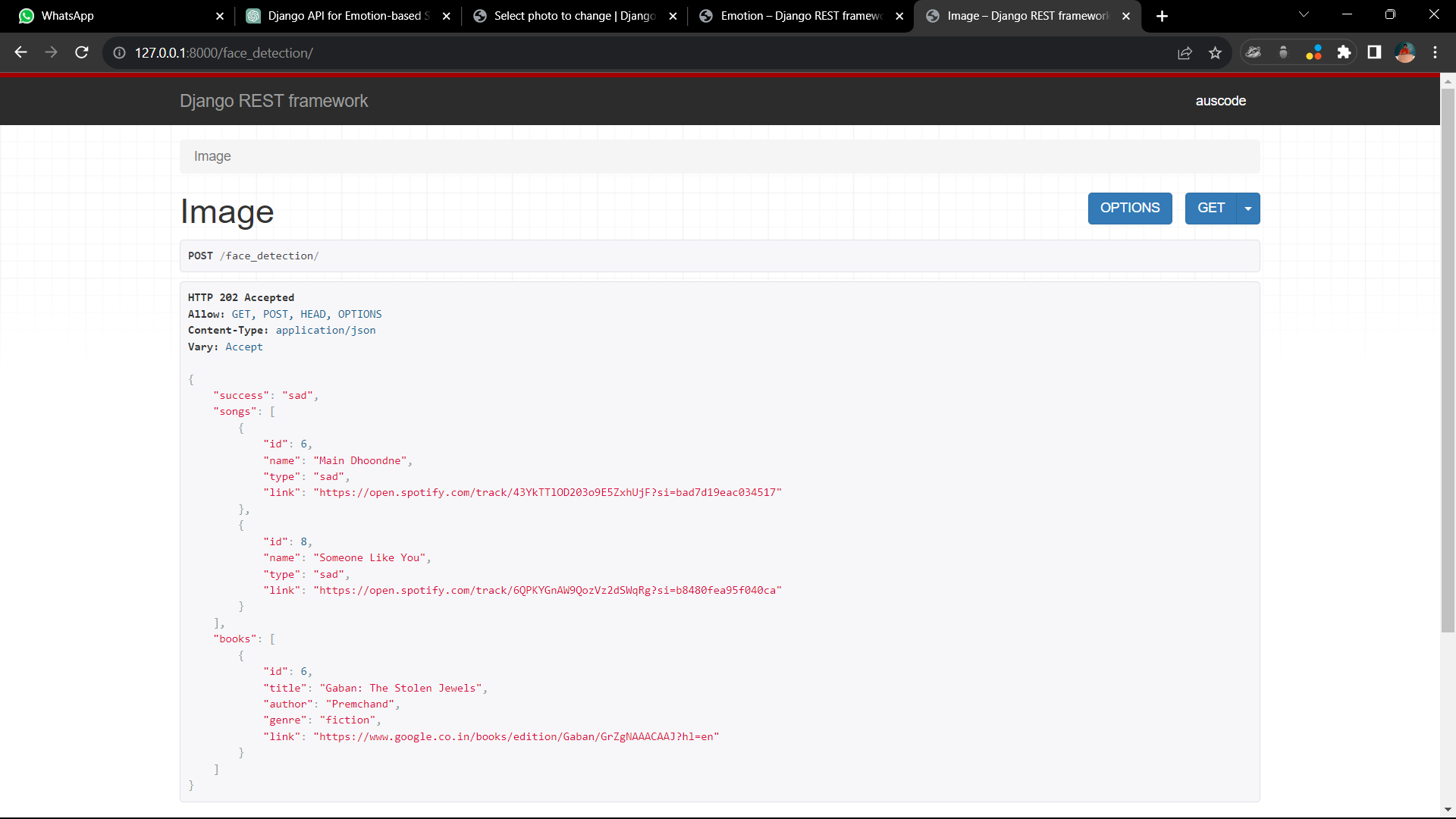Image resolution: width=1456 pixels, height=819 pixels.
Task: Click the profile avatar icon
Action: pos(1404,52)
